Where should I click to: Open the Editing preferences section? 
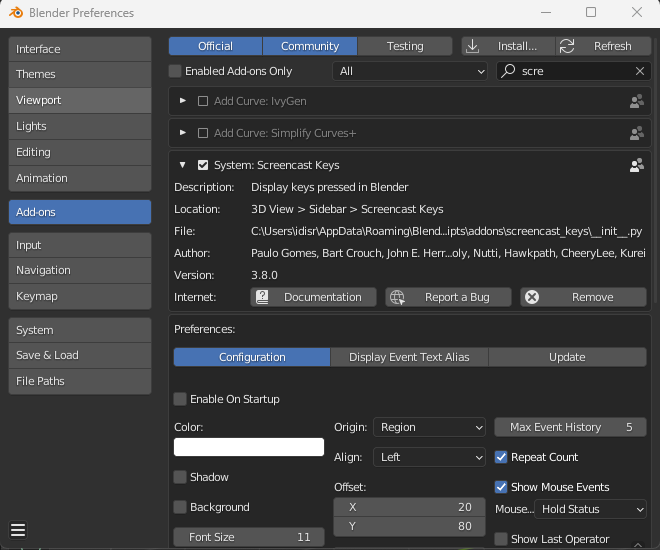tap(80, 152)
